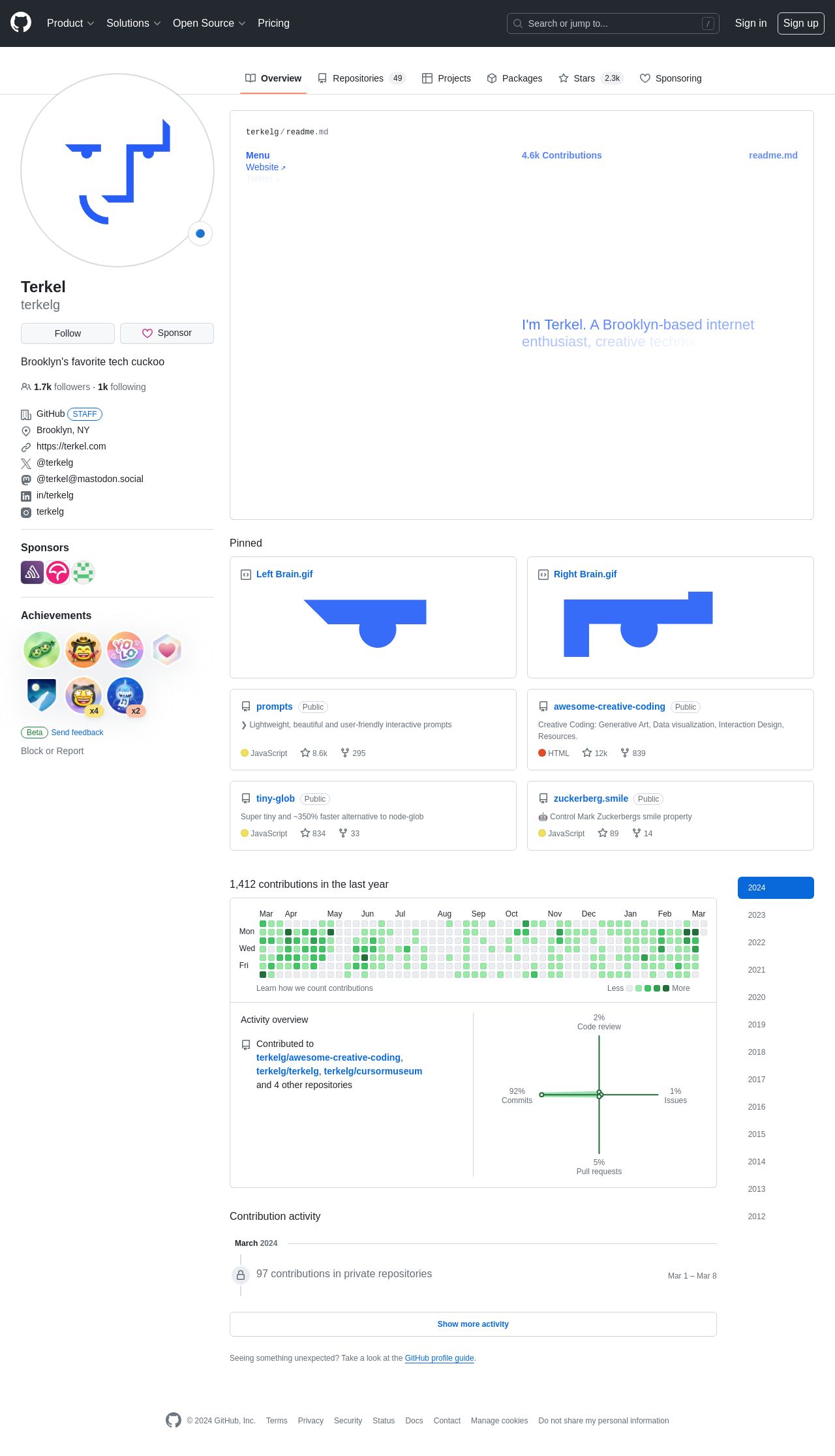835x1456 pixels.
Task: Open the YOLO achievement badge
Action: coord(125,650)
